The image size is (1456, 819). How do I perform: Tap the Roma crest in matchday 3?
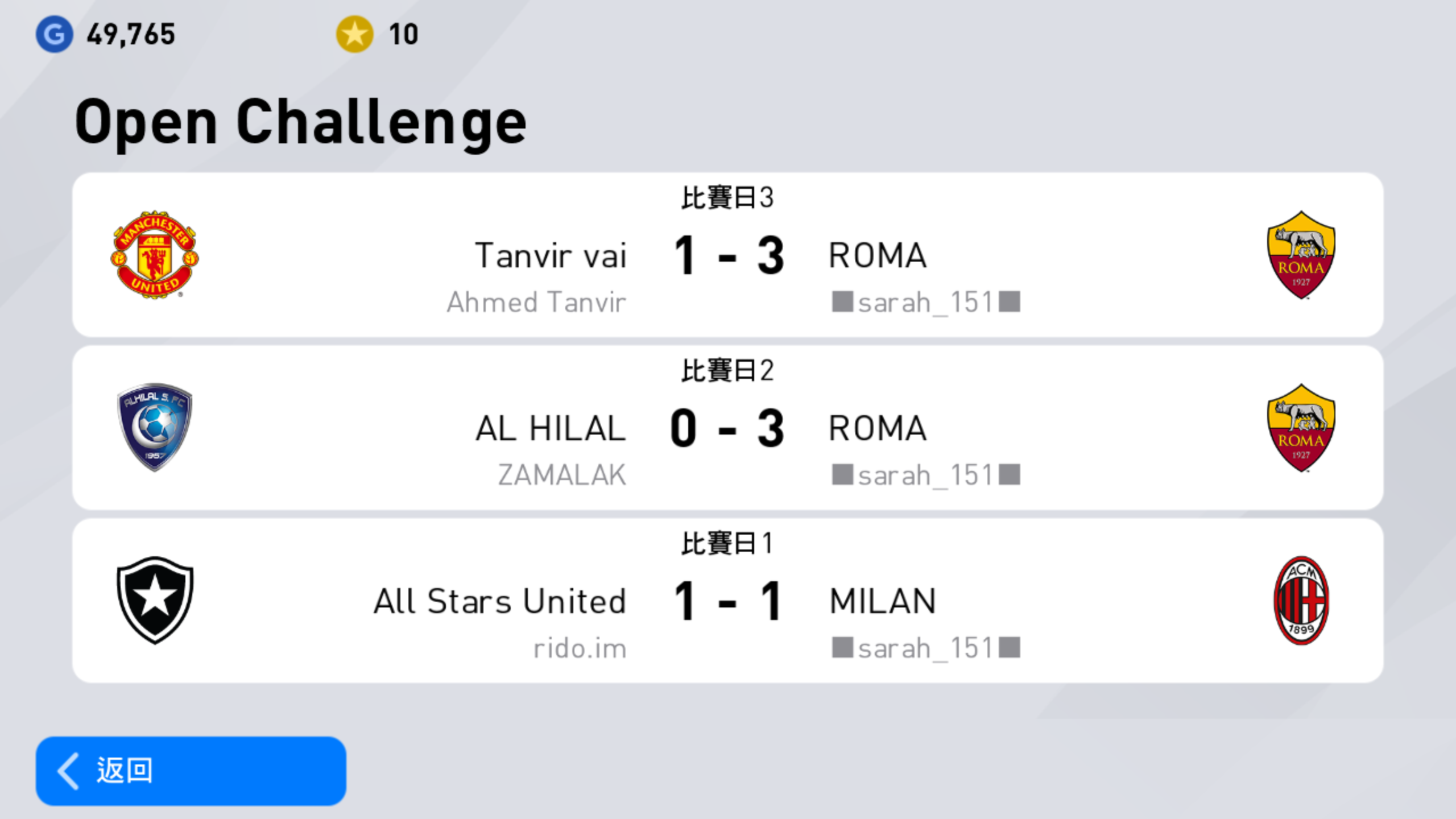(1301, 255)
